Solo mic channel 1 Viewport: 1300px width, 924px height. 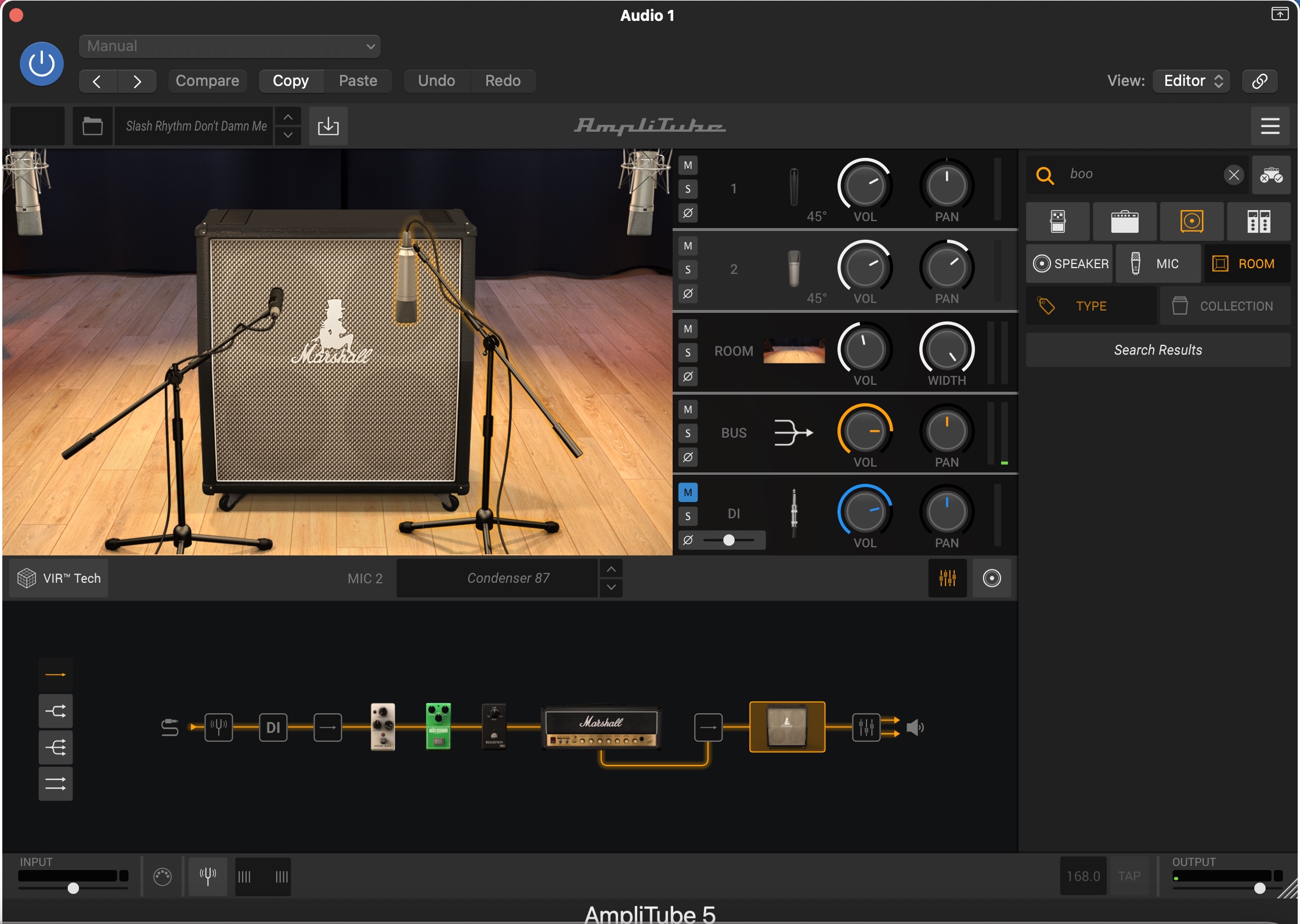tap(688, 189)
